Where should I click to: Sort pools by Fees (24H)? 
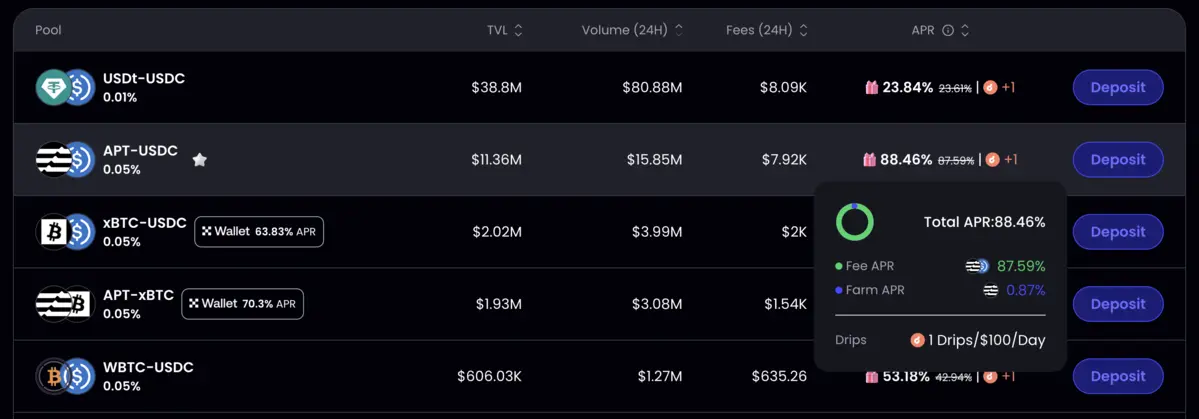(804, 30)
